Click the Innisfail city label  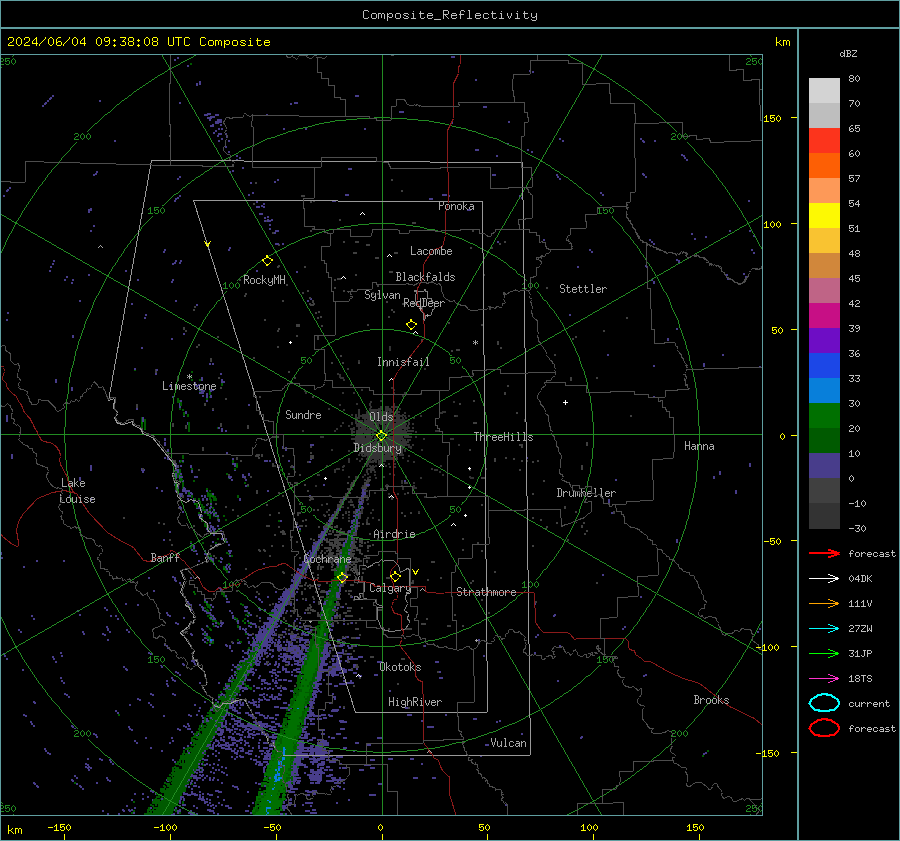coord(403,362)
